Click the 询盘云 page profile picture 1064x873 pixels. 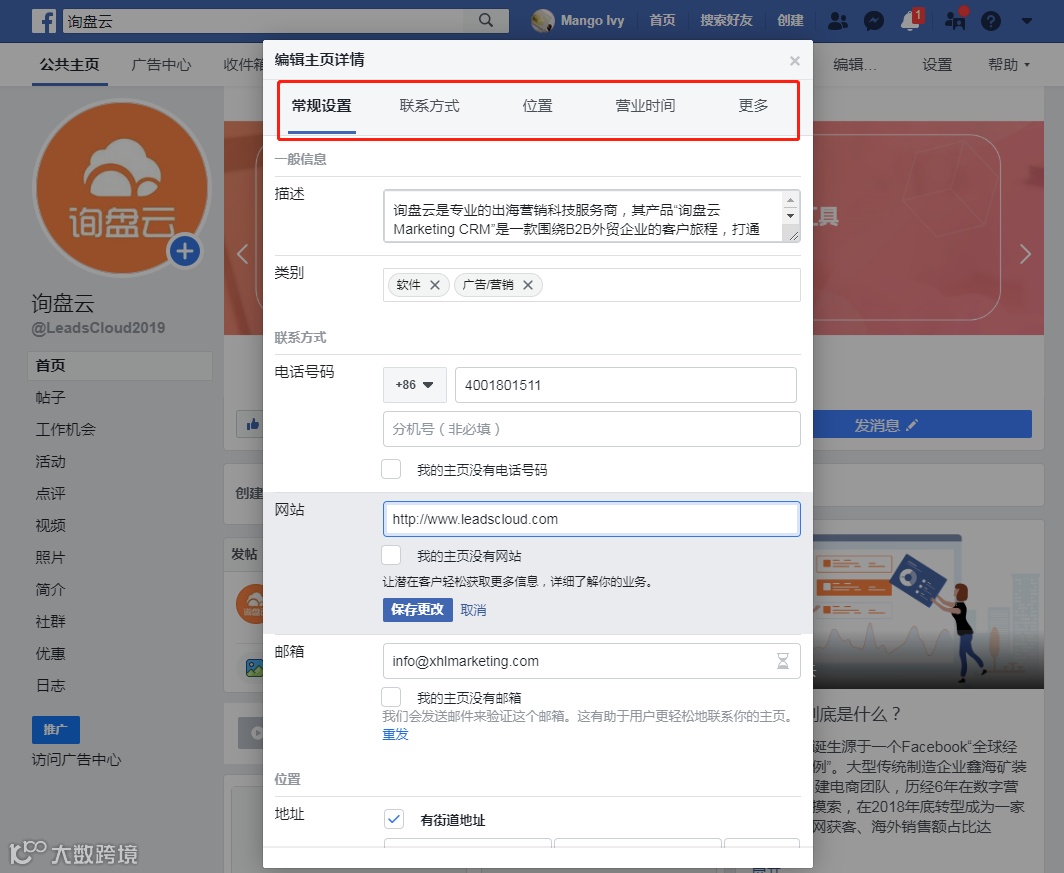pyautogui.click(x=122, y=188)
